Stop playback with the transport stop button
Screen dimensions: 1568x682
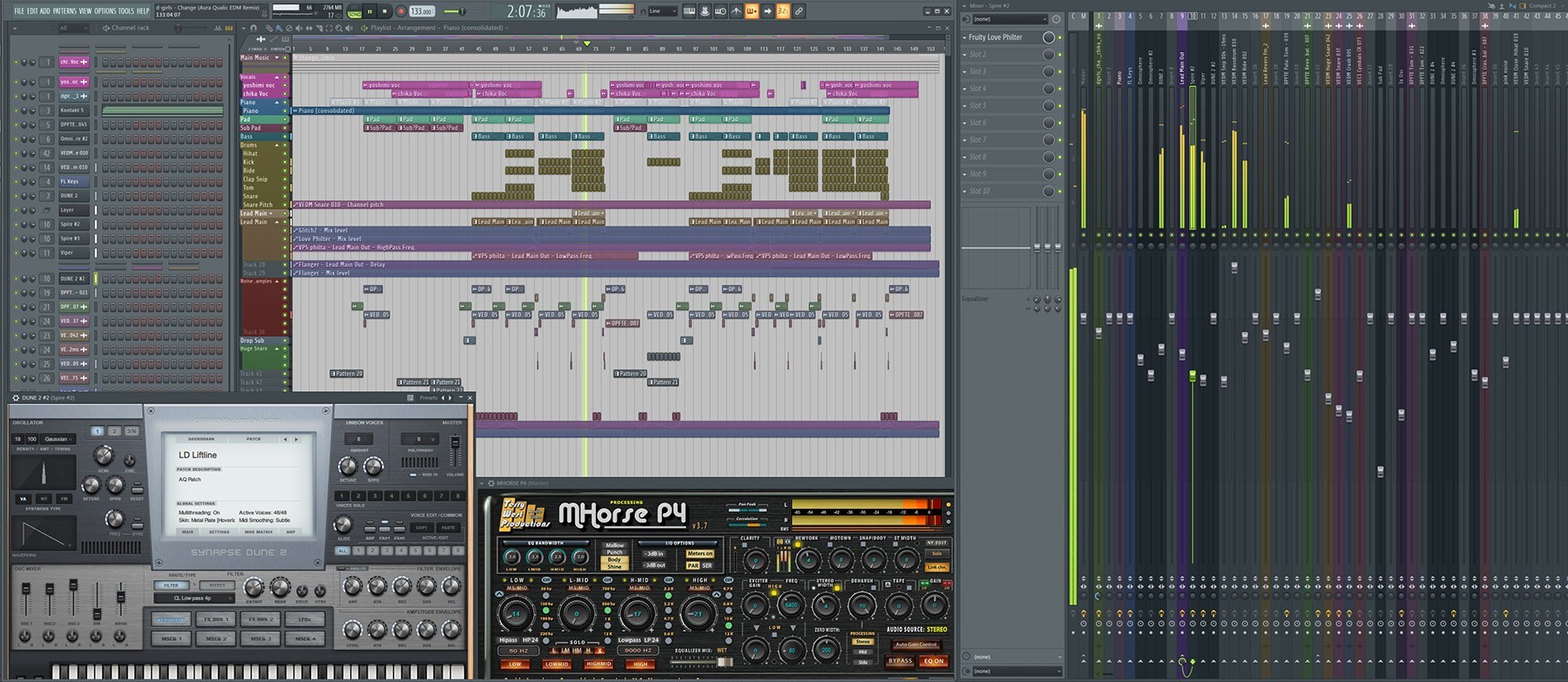point(384,11)
